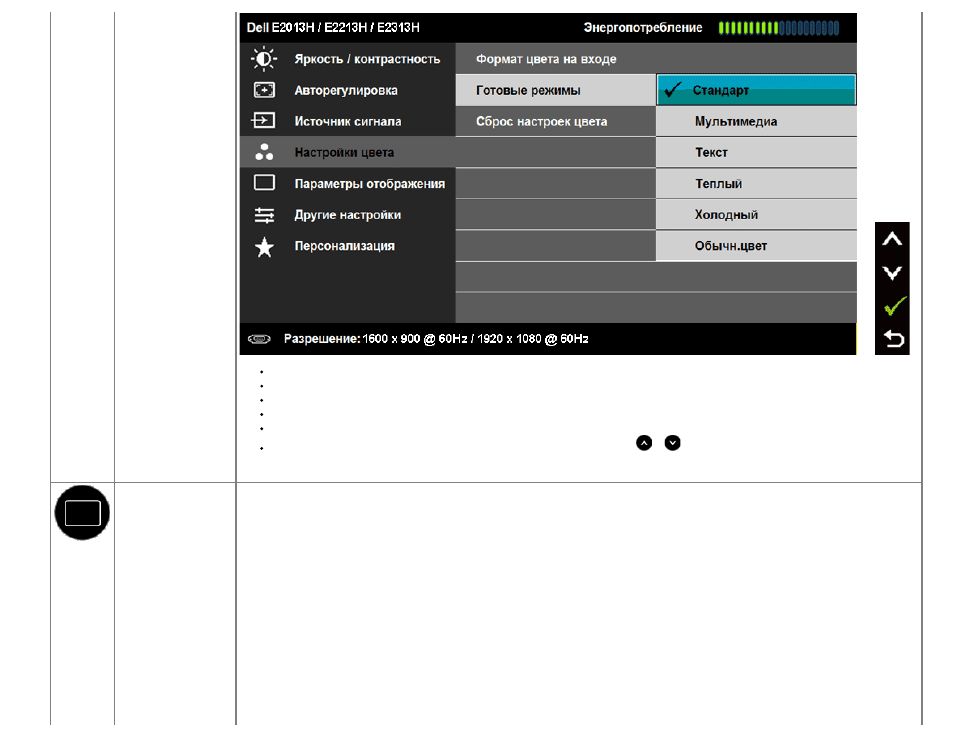Click the sliders icon for Другие настройки

(264, 215)
